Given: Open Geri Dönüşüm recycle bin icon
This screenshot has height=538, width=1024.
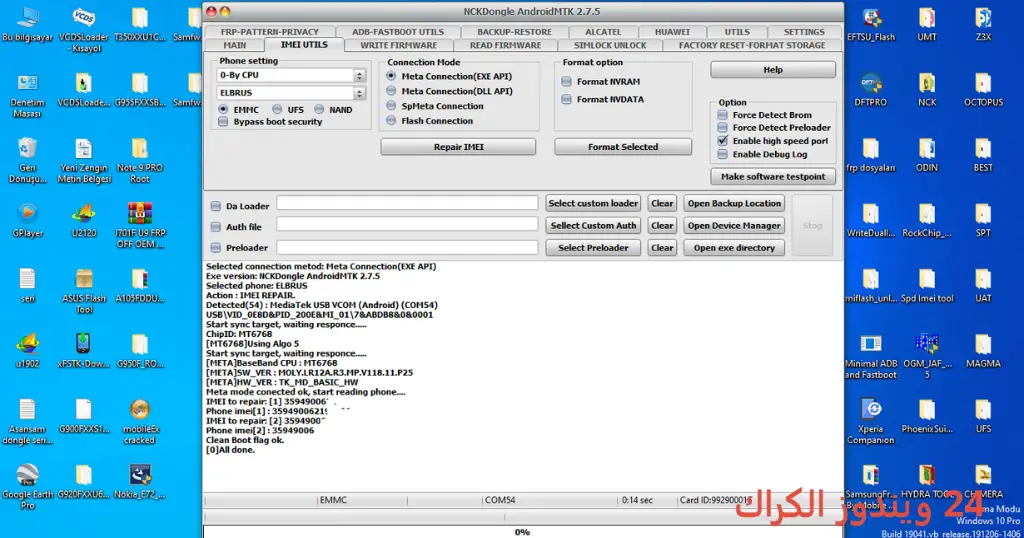Looking at the screenshot, I should point(27,160).
